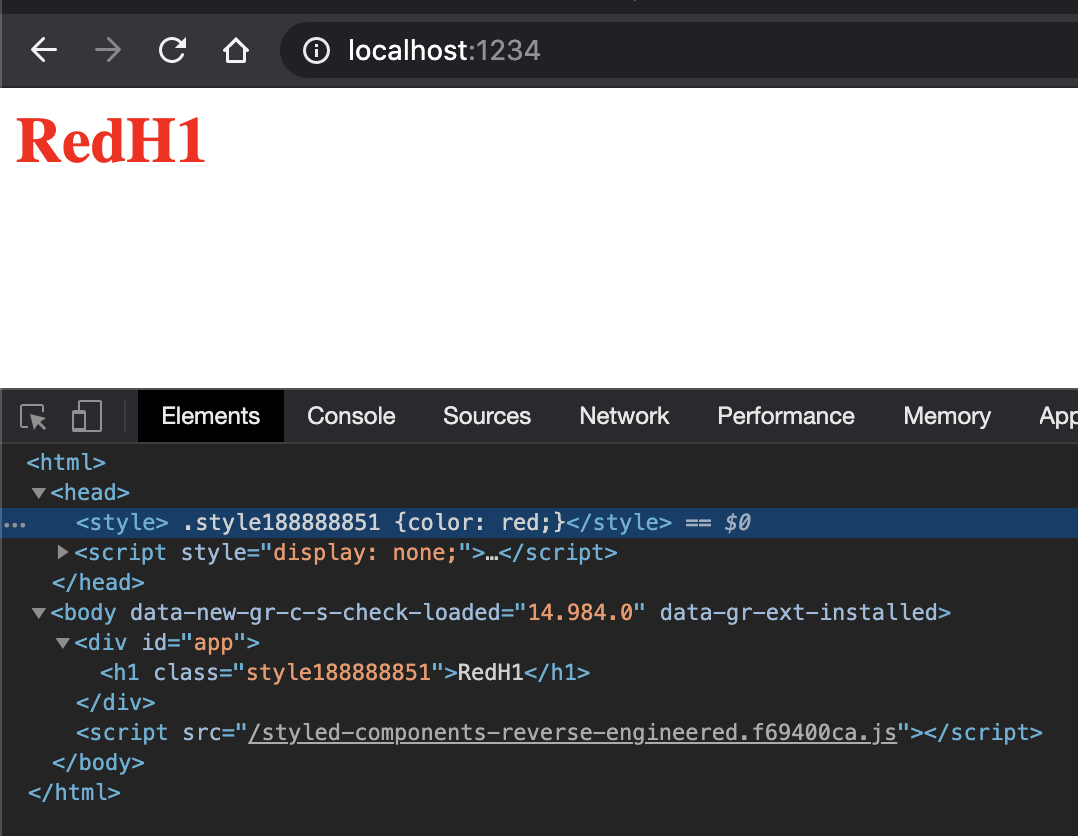Switch to the Console tab
Viewport: 1078px width, 836px height.
tap(351, 416)
